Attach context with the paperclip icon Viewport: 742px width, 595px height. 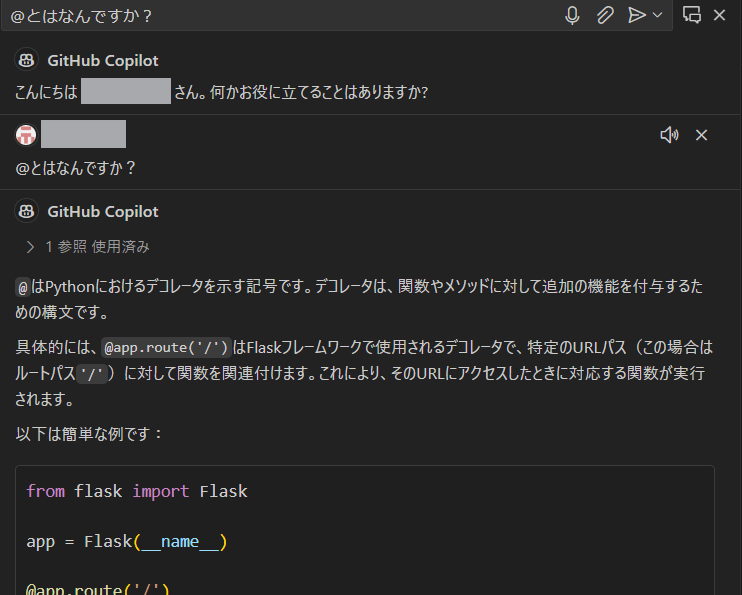605,15
